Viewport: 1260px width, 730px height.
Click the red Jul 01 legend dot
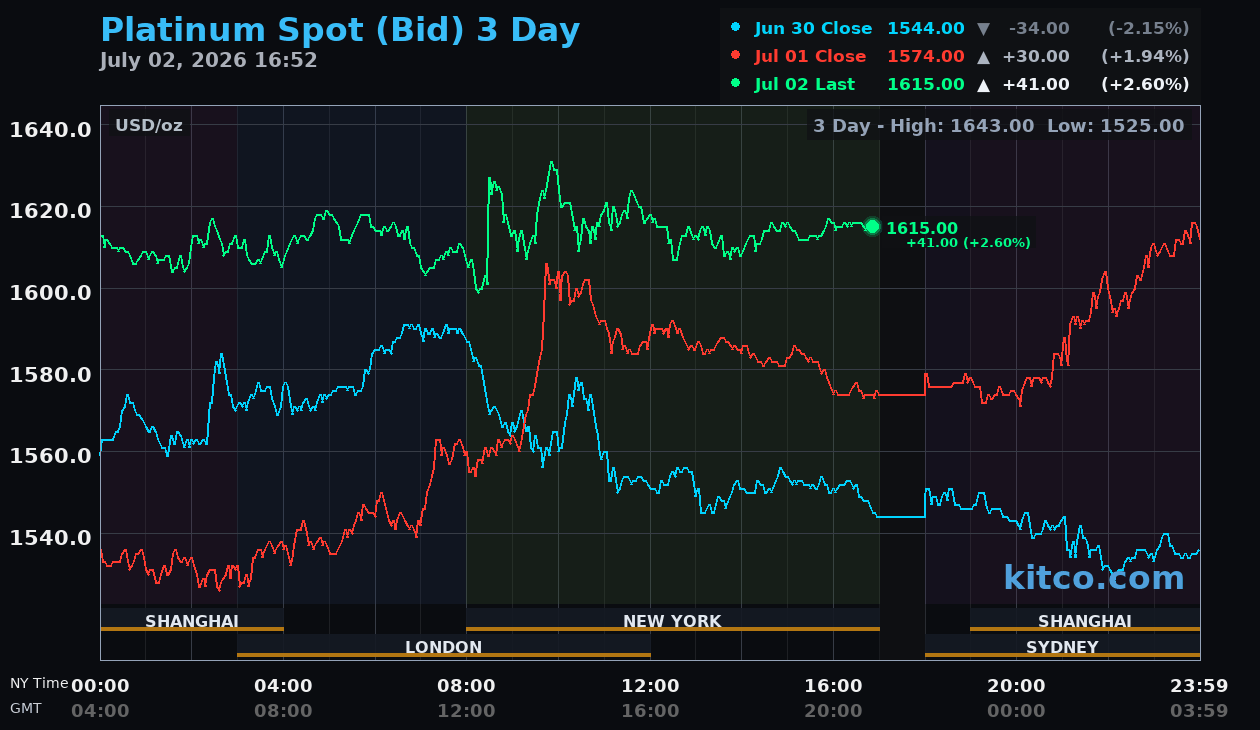(736, 56)
